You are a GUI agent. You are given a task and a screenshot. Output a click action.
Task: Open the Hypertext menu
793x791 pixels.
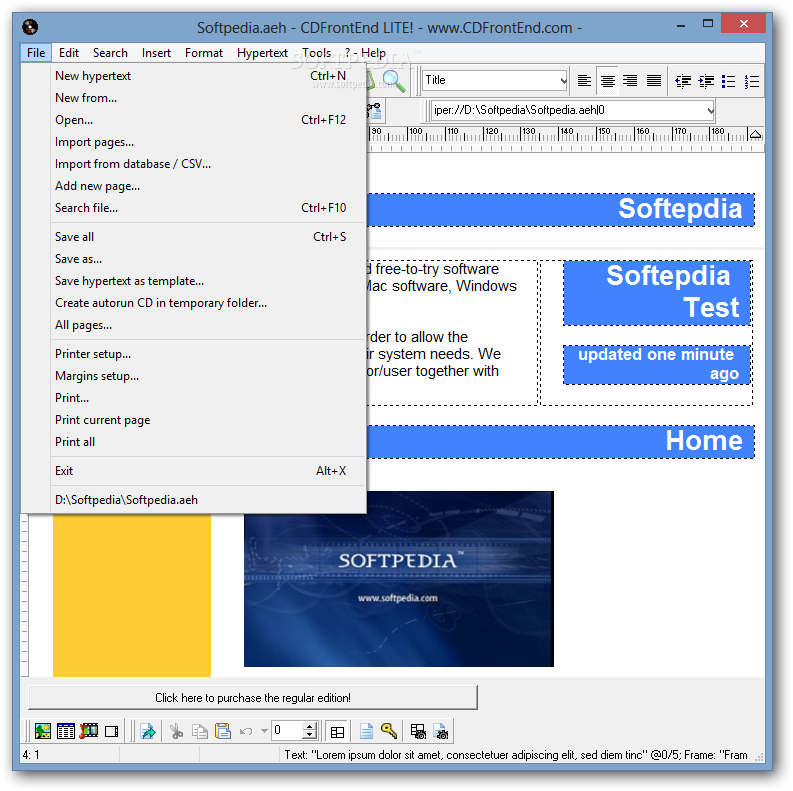pyautogui.click(x=262, y=53)
